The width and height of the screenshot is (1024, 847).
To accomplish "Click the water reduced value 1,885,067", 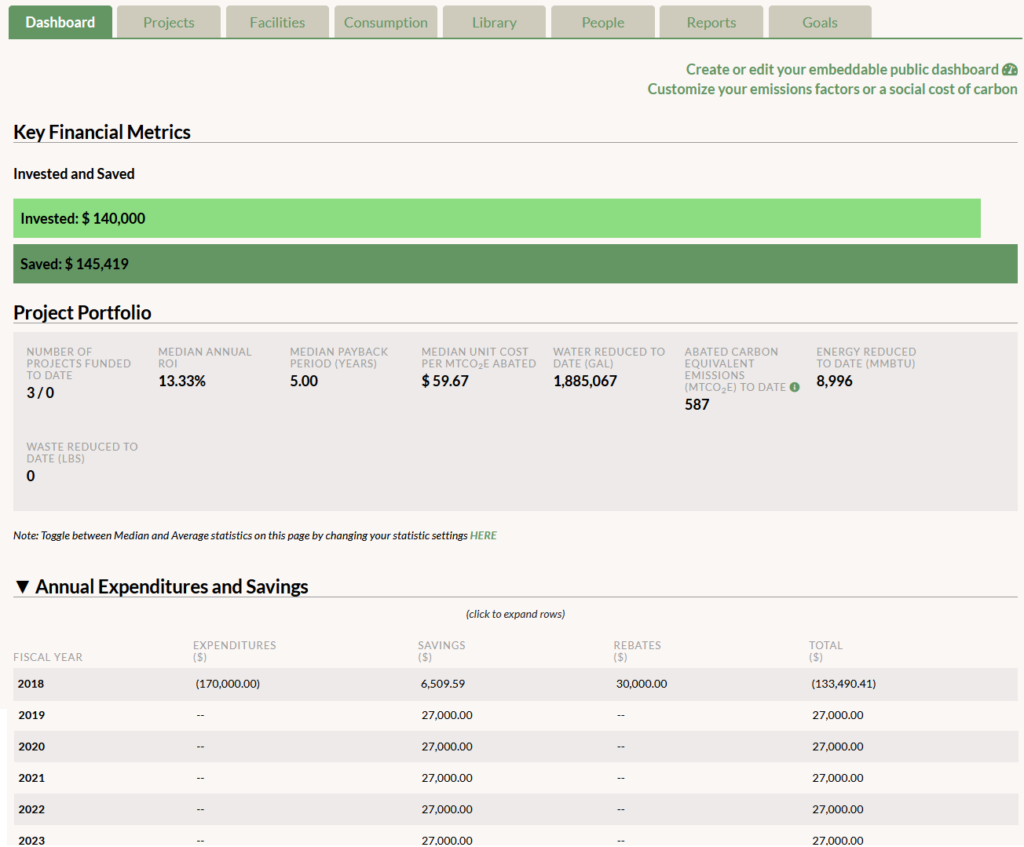I will [x=585, y=381].
